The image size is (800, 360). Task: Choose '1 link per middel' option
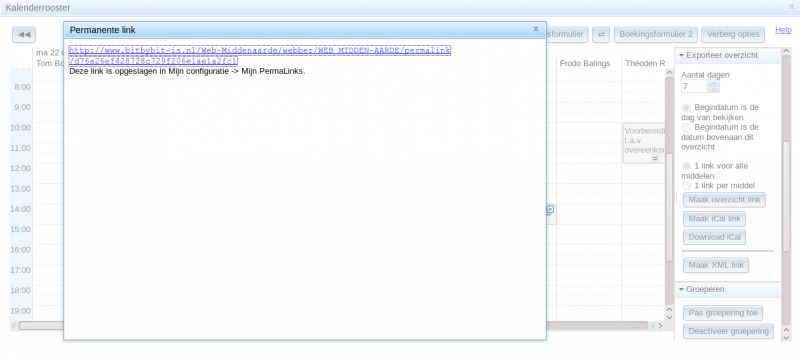coord(687,186)
